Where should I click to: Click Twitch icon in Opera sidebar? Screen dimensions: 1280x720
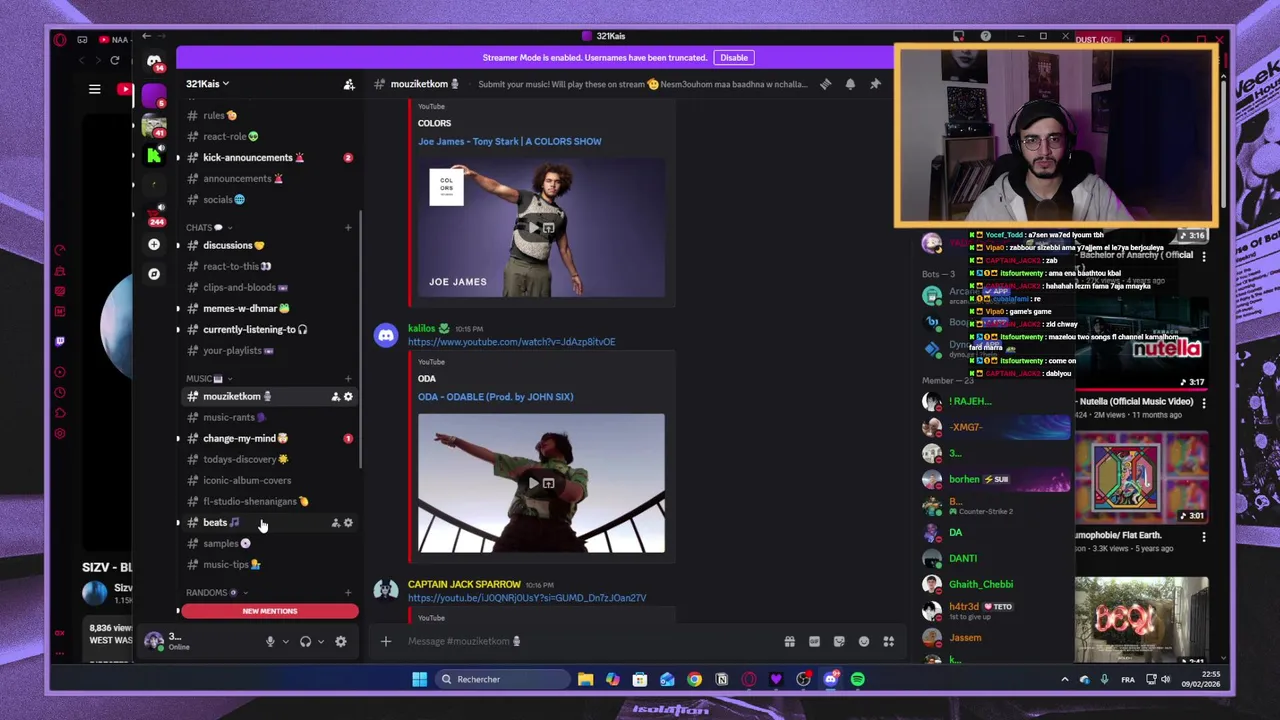click(60, 341)
